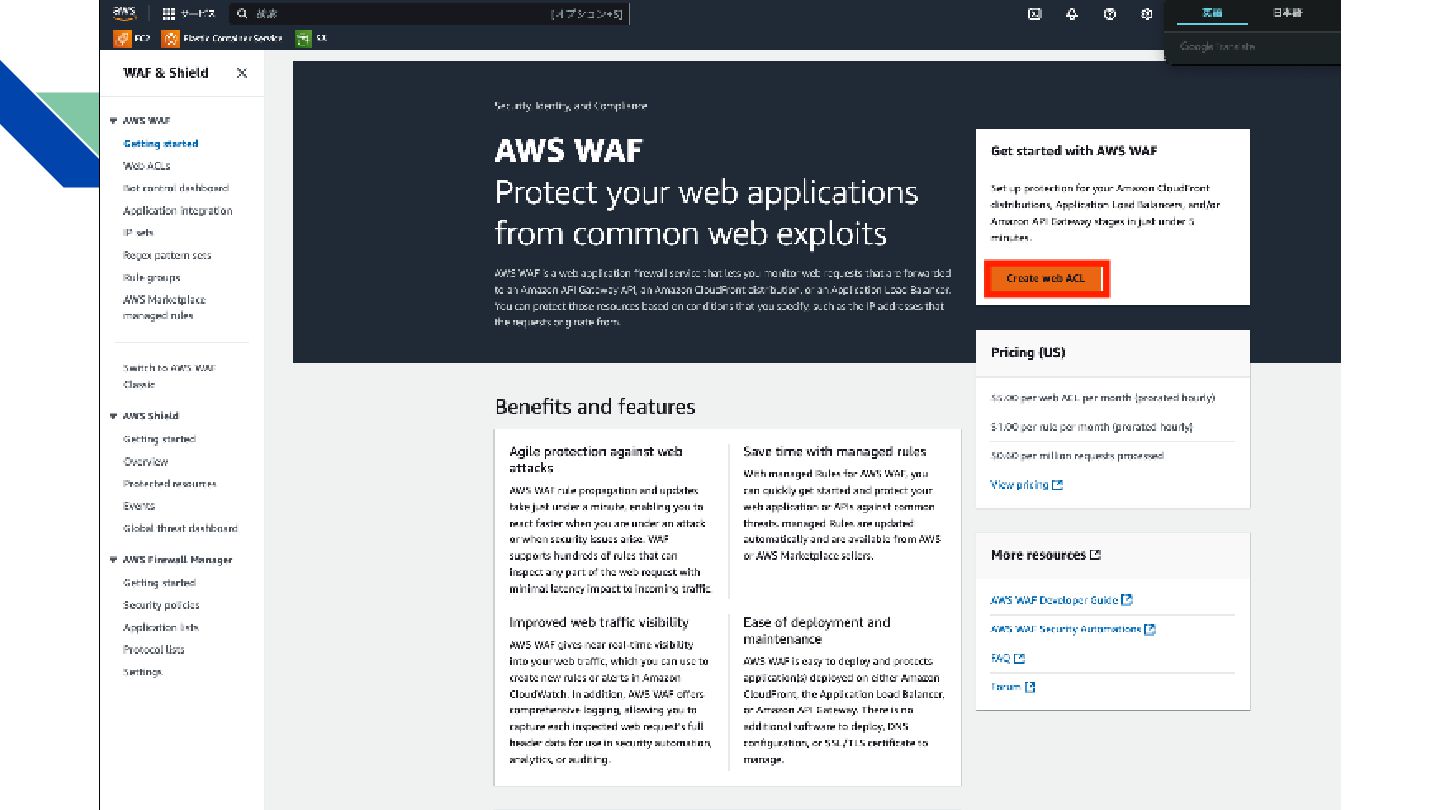
Task: Open the AWS WAF Developer Guide link
Action: click(1054, 600)
